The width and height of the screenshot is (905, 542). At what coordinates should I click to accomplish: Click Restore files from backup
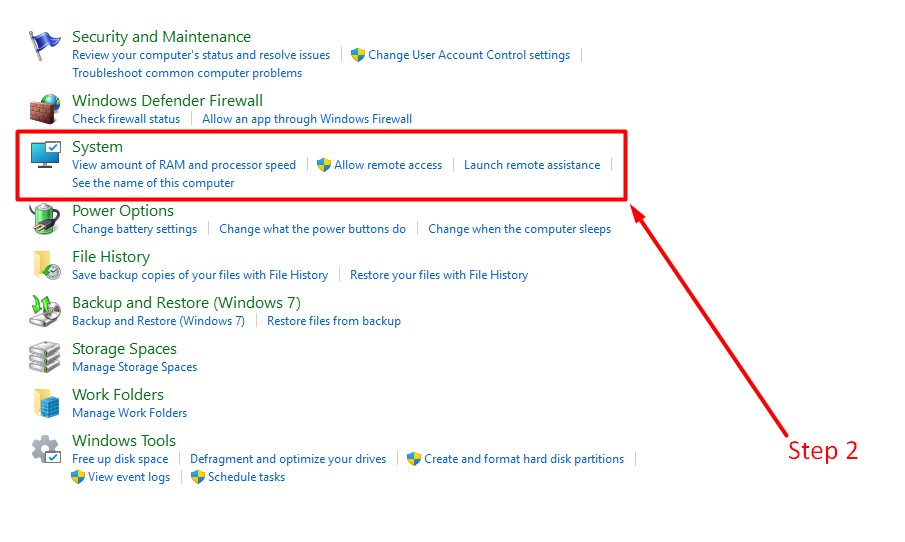(x=334, y=321)
